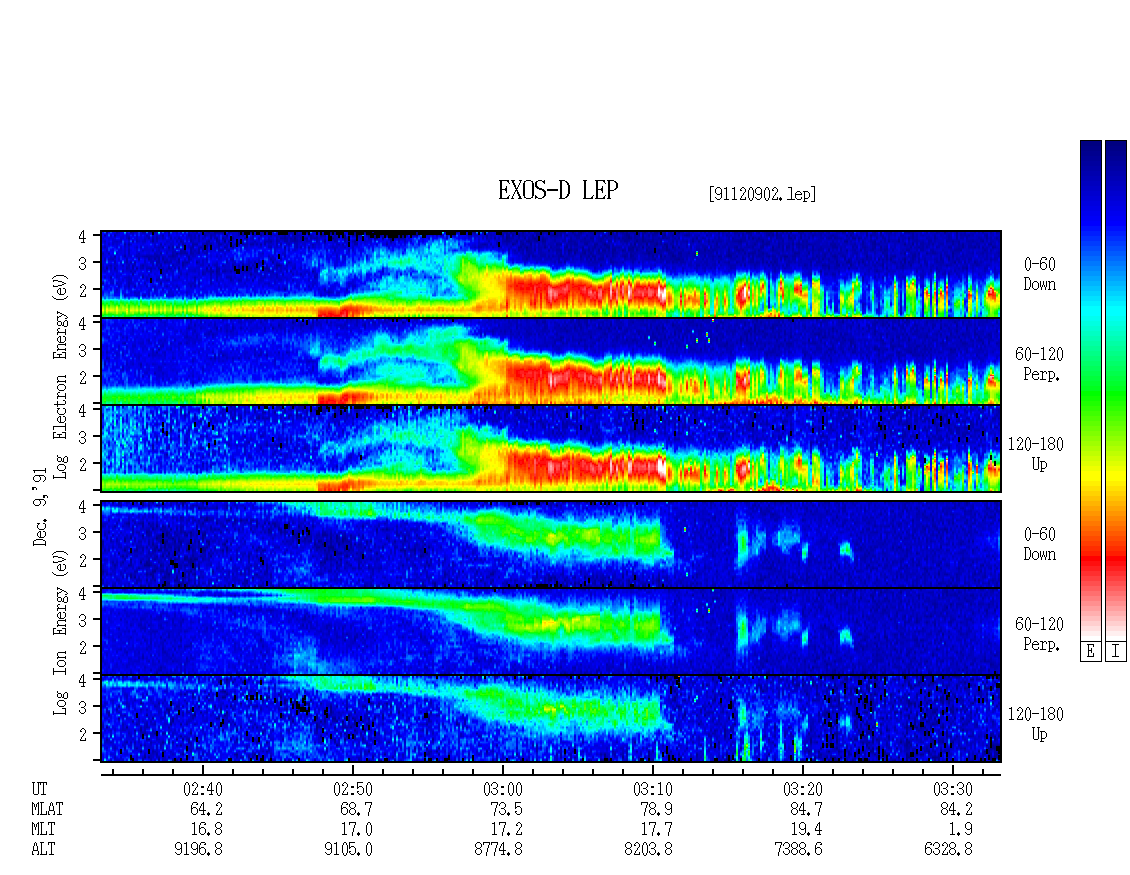Click the E electron color scale bar

(1090, 390)
